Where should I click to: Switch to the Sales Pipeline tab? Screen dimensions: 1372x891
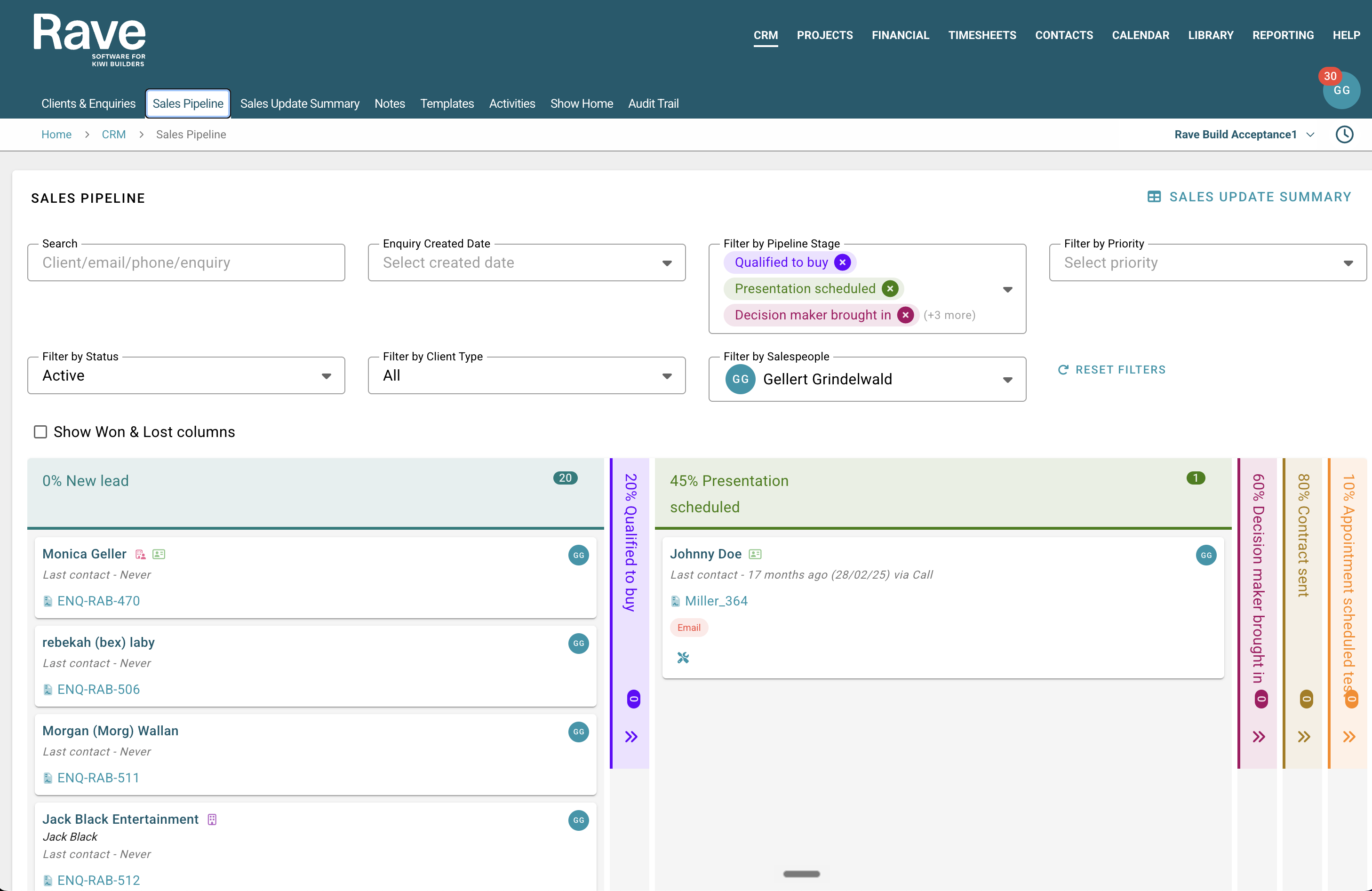pyautogui.click(x=188, y=104)
